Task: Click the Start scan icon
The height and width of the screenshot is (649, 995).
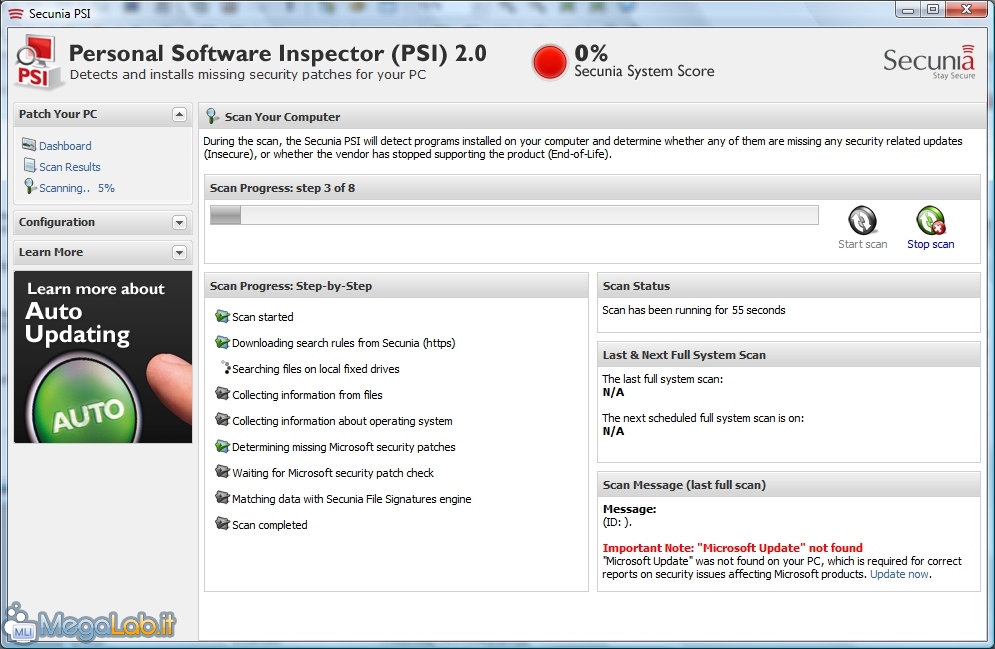Action: click(862, 221)
